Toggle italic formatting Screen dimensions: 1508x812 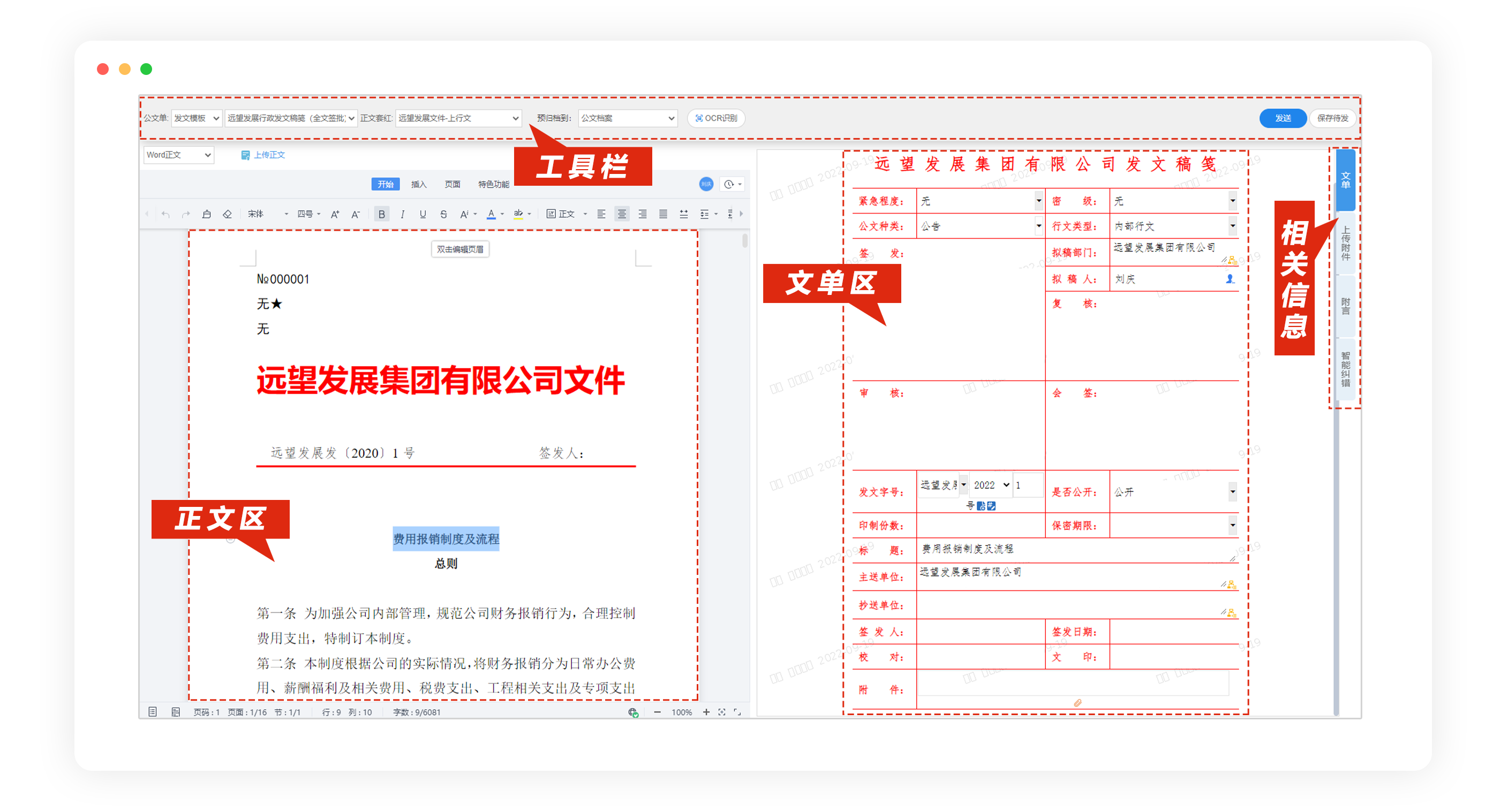[402, 214]
